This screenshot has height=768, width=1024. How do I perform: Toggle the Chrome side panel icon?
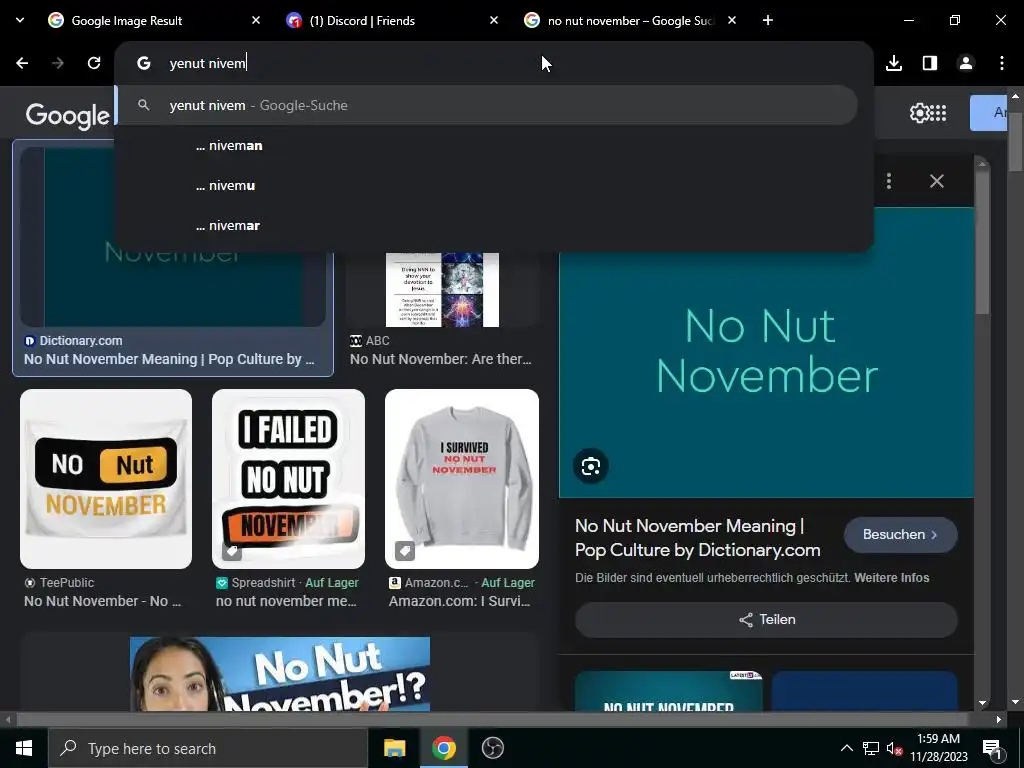click(x=930, y=63)
